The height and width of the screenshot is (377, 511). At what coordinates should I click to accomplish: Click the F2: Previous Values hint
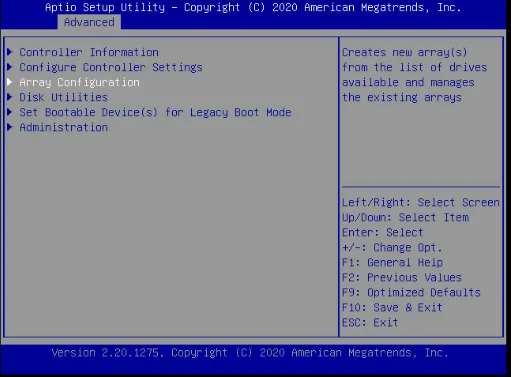(x=402, y=278)
